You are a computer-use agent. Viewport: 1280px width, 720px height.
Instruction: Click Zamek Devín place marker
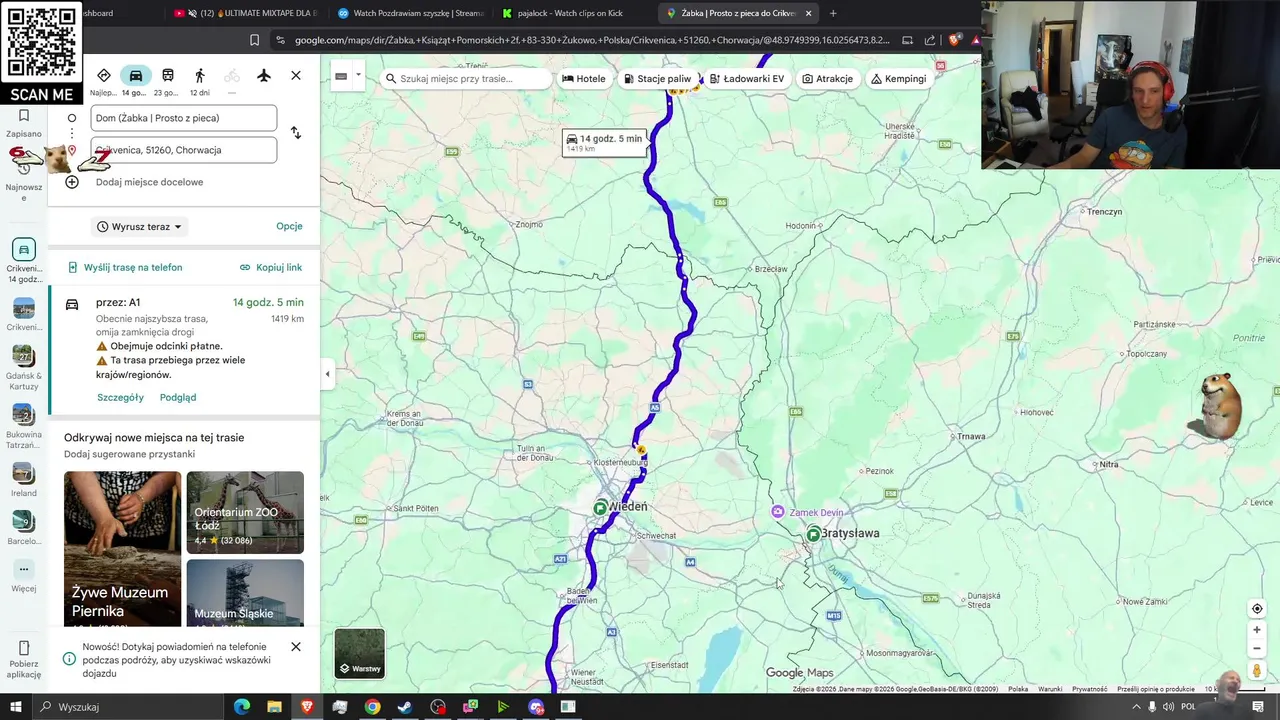778,512
